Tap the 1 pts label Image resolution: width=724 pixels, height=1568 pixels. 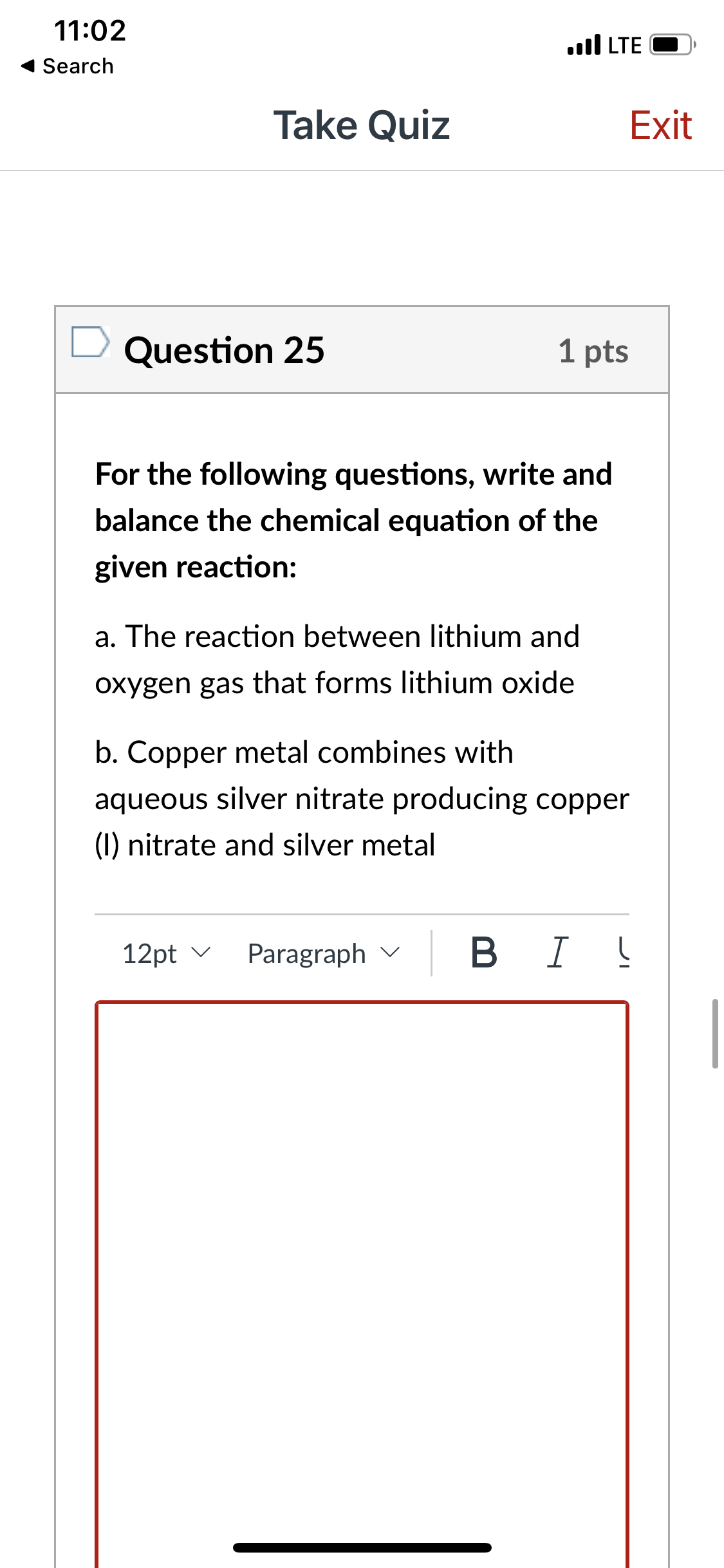point(593,351)
